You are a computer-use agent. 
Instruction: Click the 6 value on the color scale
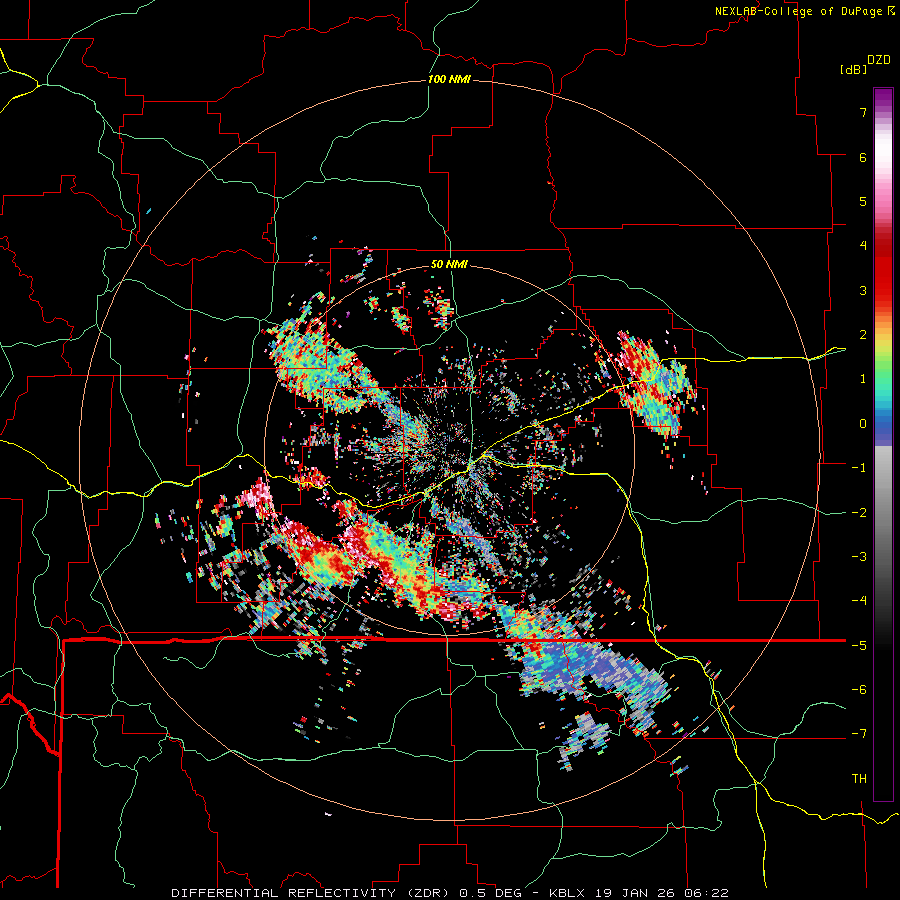click(863, 157)
